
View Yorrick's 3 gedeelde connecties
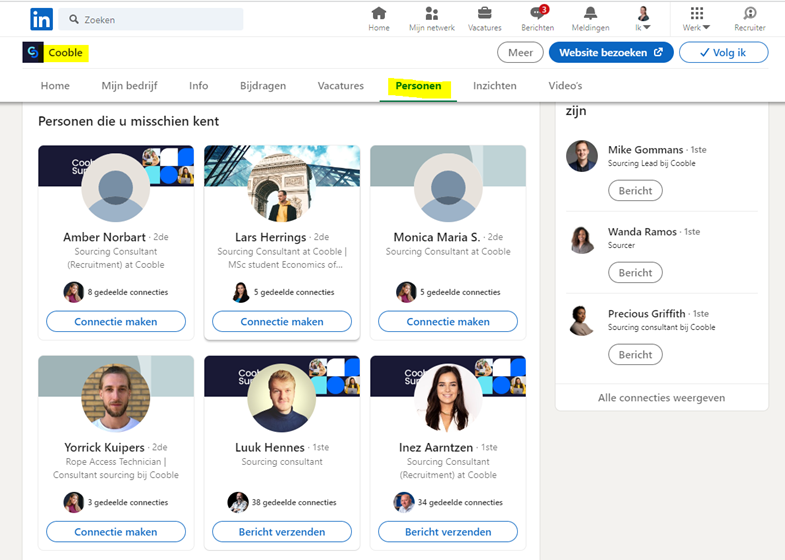pyautogui.click(x=128, y=502)
